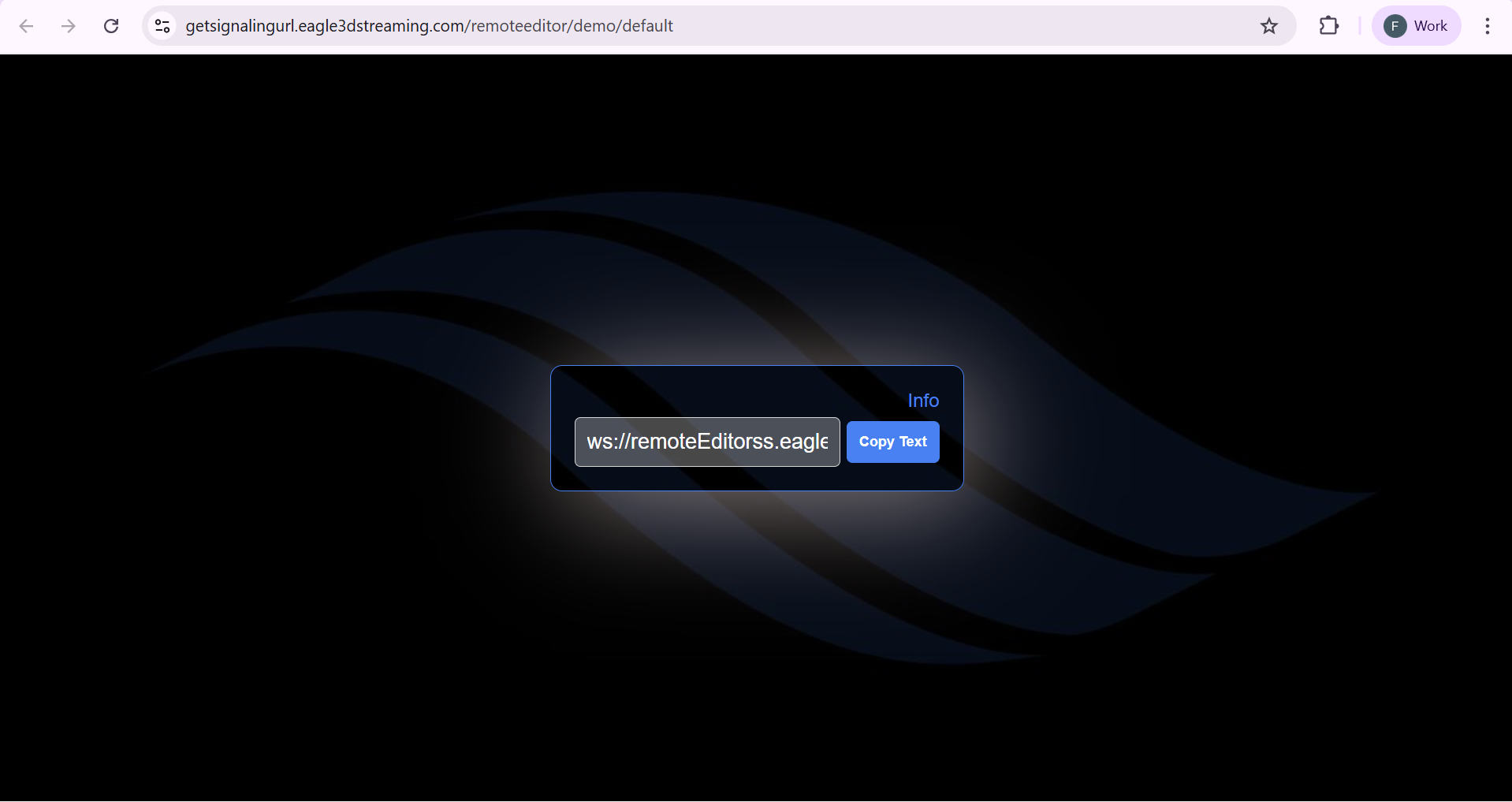Open the Chrome three-dot menu
This screenshot has width=1512, height=802.
click(x=1487, y=26)
